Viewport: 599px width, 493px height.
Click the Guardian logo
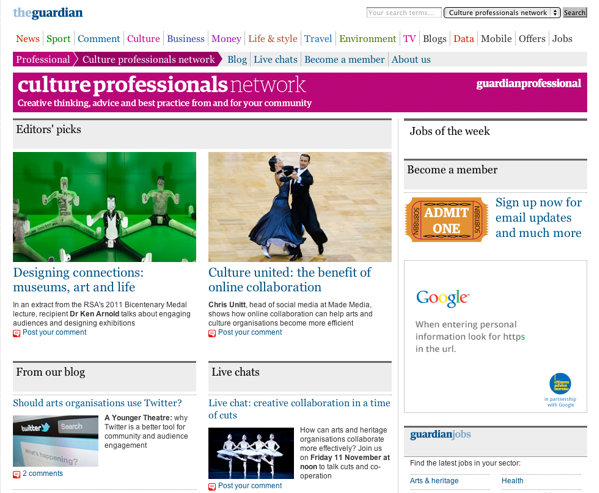pyautogui.click(x=48, y=13)
